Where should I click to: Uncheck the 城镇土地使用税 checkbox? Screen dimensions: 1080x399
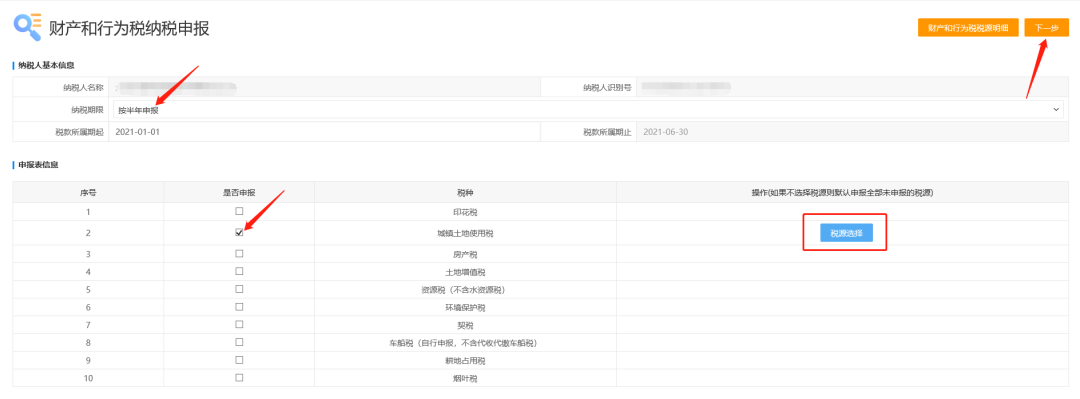click(x=239, y=232)
